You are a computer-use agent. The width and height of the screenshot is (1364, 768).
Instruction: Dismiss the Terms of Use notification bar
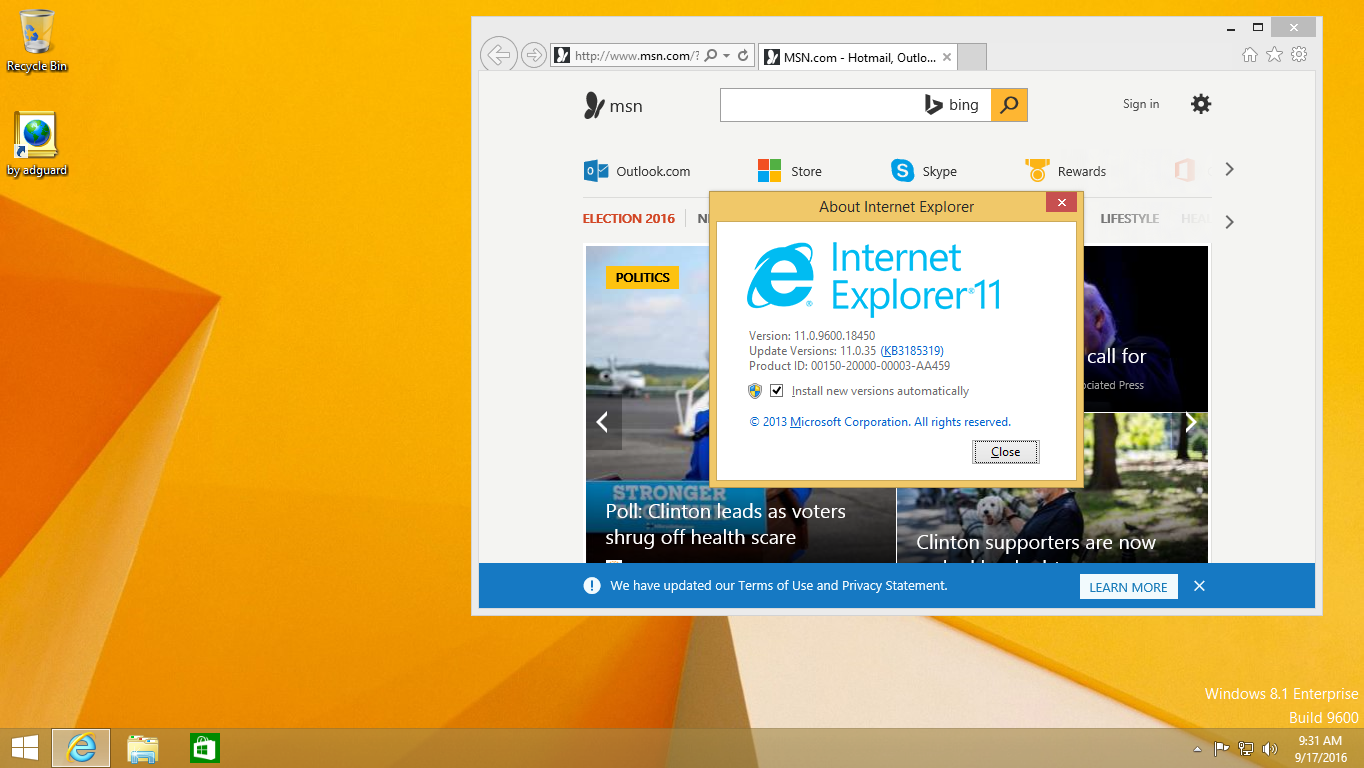1199,586
